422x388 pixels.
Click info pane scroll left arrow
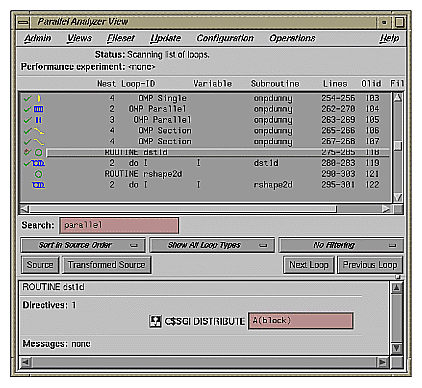coord(26,362)
